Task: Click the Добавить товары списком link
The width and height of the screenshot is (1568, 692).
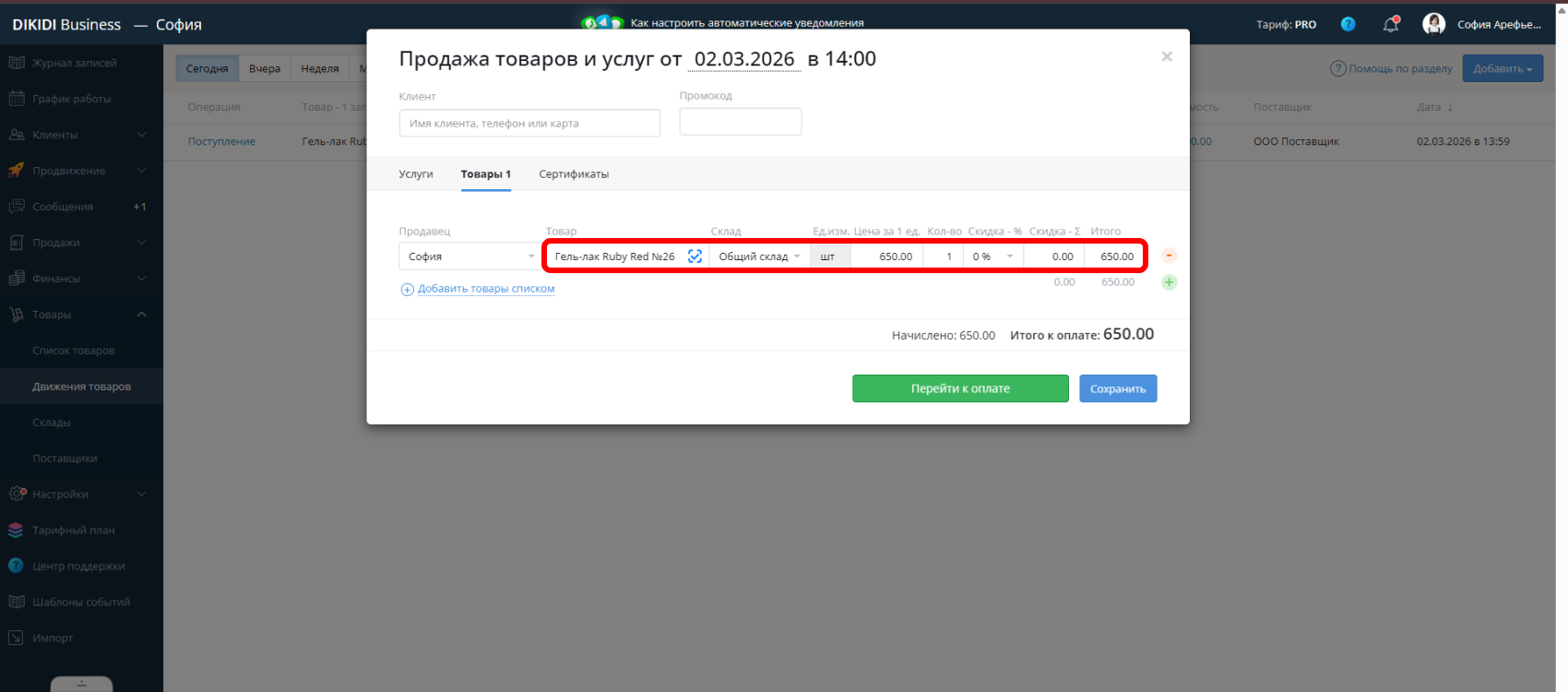Action: coord(486,289)
